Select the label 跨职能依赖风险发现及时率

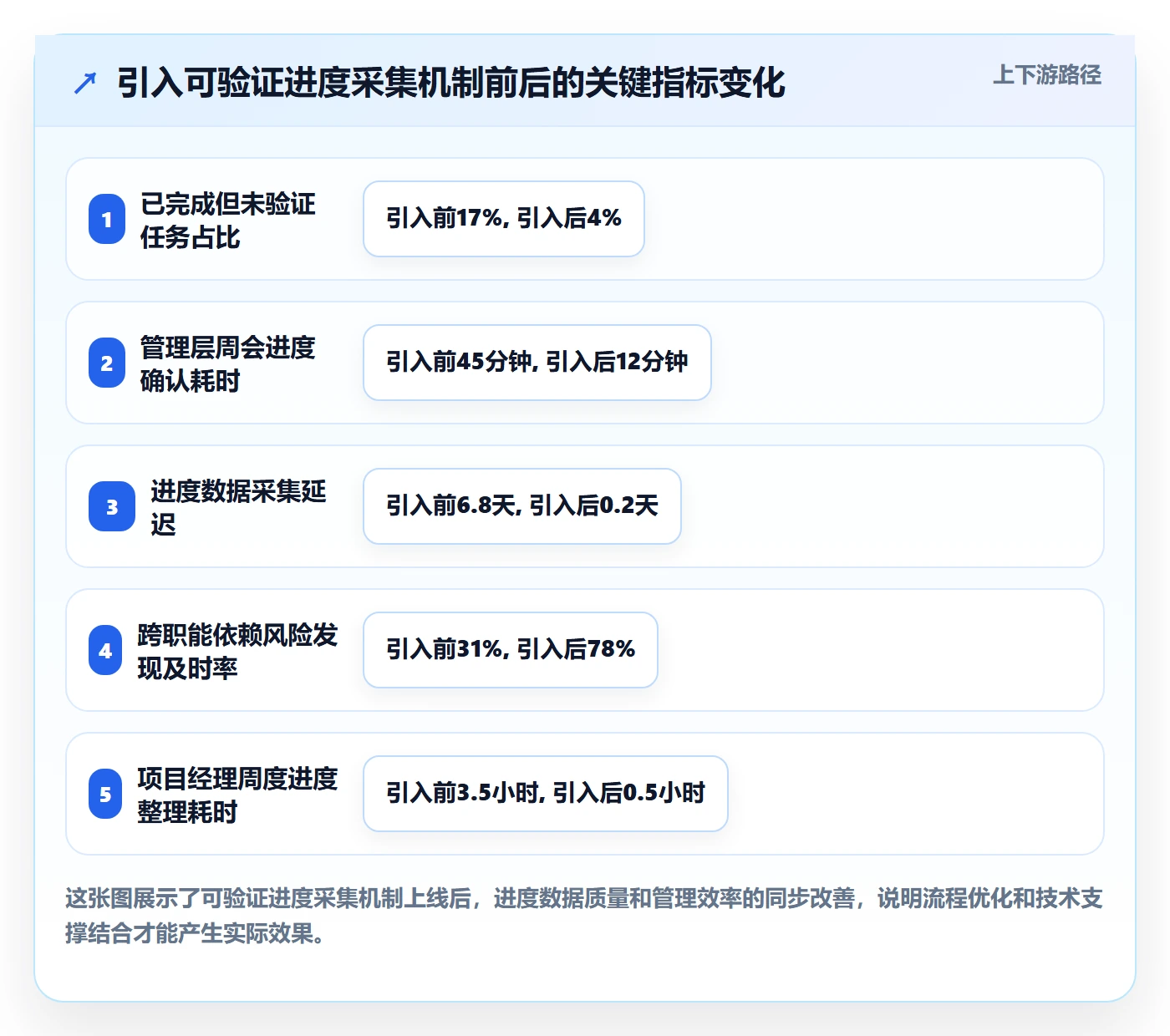[x=237, y=651]
